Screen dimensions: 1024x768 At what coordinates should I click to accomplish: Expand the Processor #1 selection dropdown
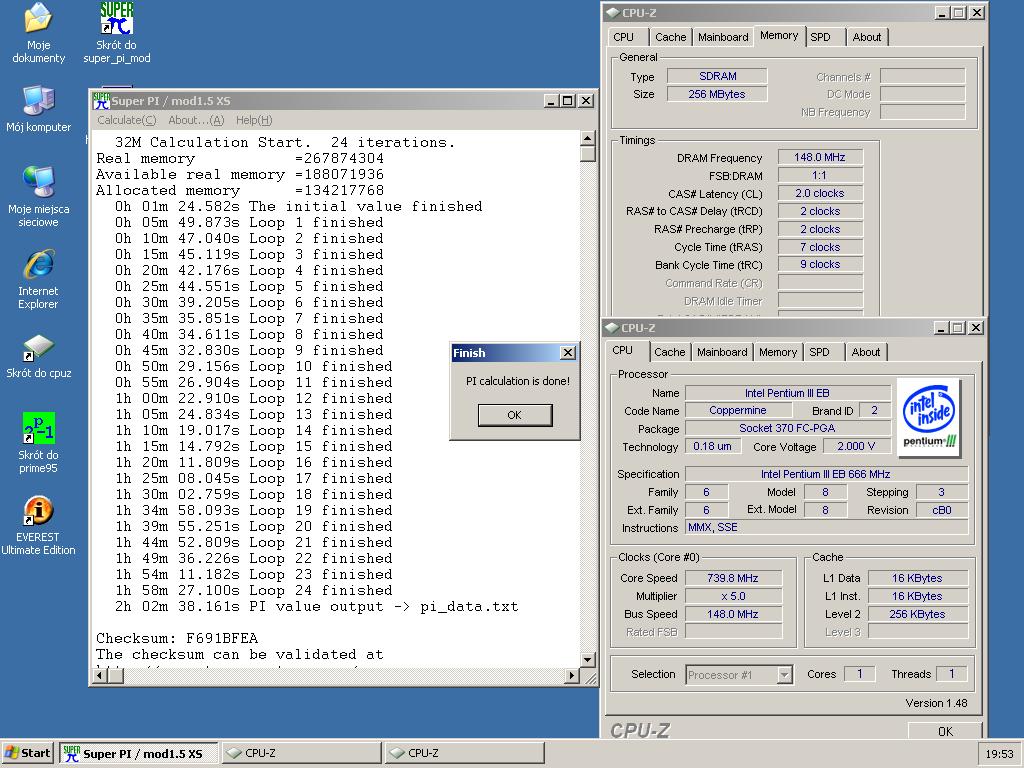785,675
